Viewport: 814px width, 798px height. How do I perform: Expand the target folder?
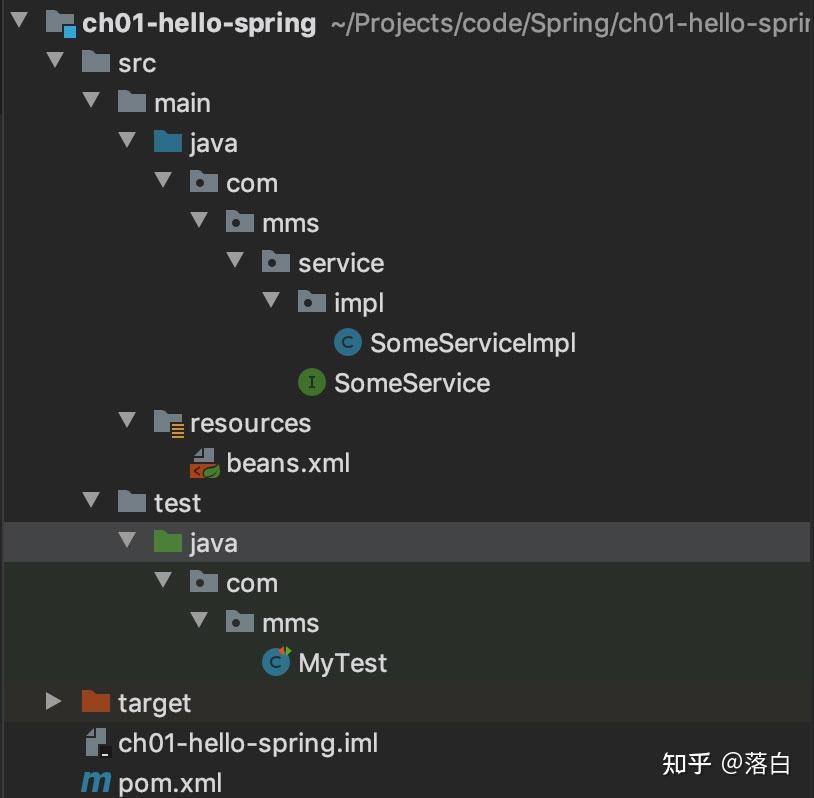pyautogui.click(x=53, y=701)
